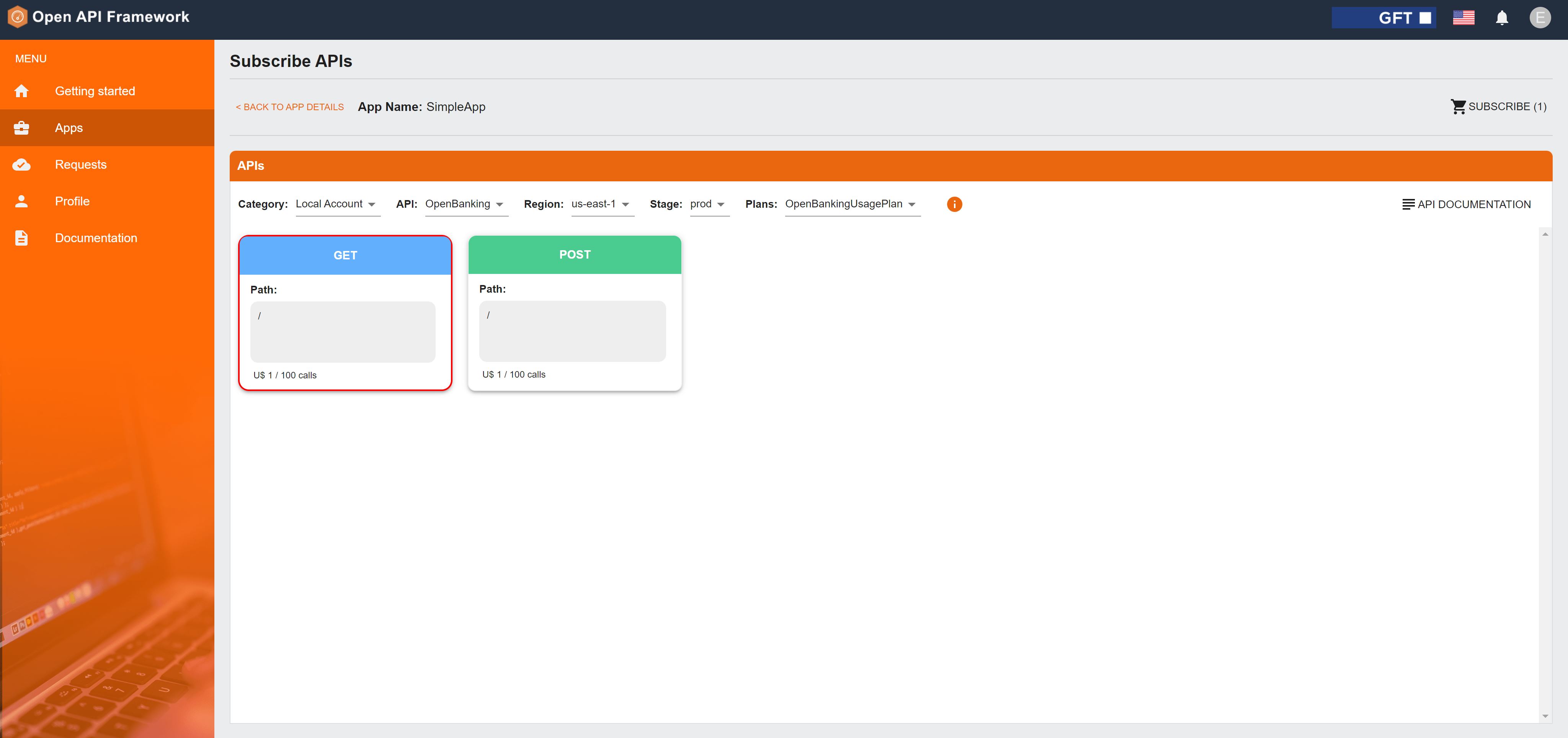Screen dimensions: 1568x738
Task: Open Profile via the person icon
Action: point(21,201)
